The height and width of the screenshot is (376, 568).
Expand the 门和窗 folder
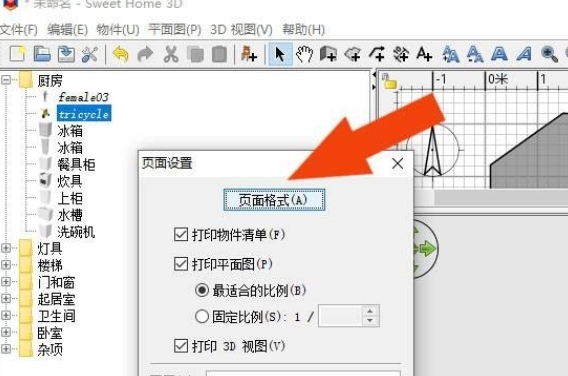(6, 281)
